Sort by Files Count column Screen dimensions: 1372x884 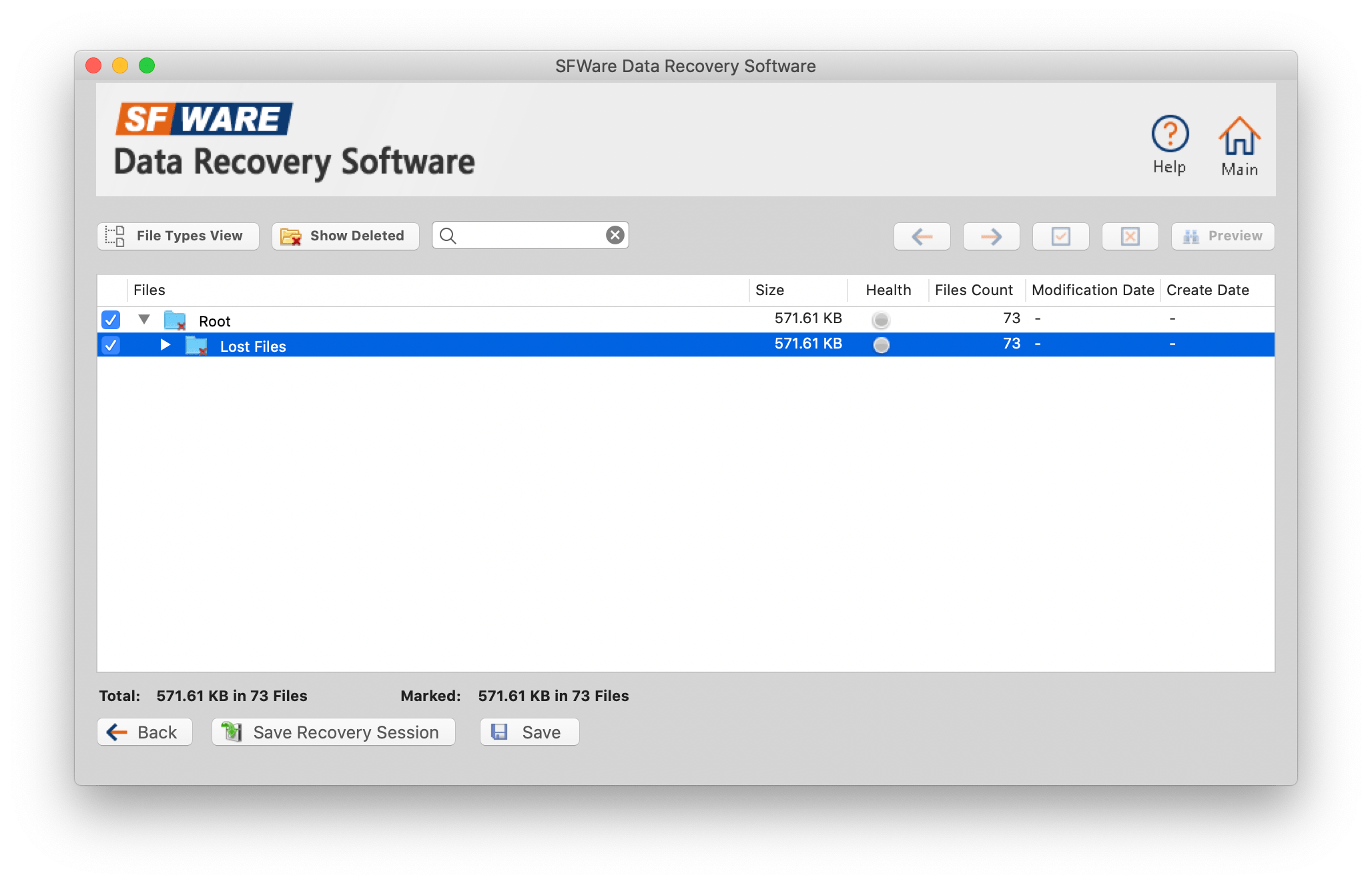pyautogui.click(x=977, y=290)
